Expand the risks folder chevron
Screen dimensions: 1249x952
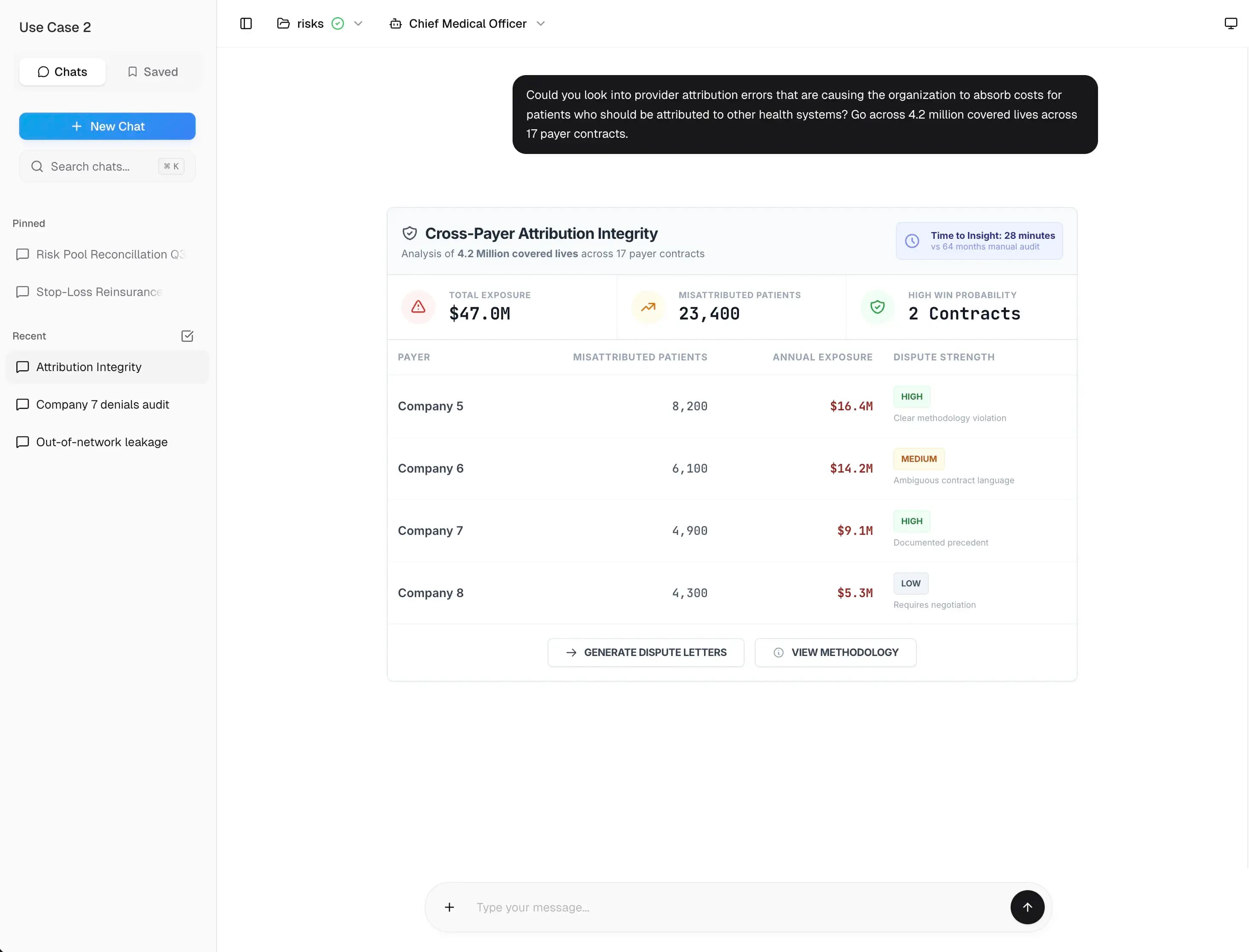pyautogui.click(x=359, y=23)
